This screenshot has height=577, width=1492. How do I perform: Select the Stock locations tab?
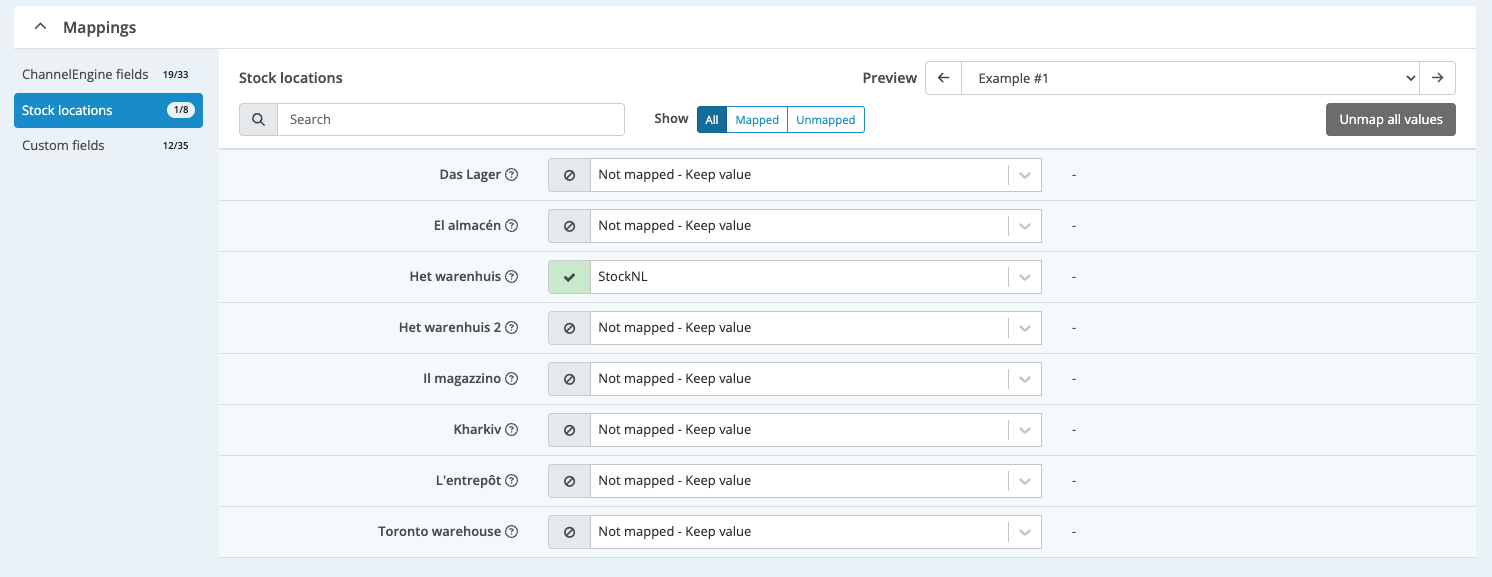(108, 110)
